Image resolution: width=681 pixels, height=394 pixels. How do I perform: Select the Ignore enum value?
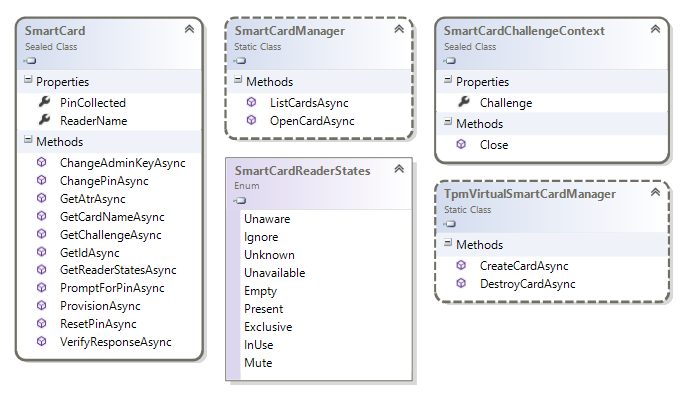point(261,237)
